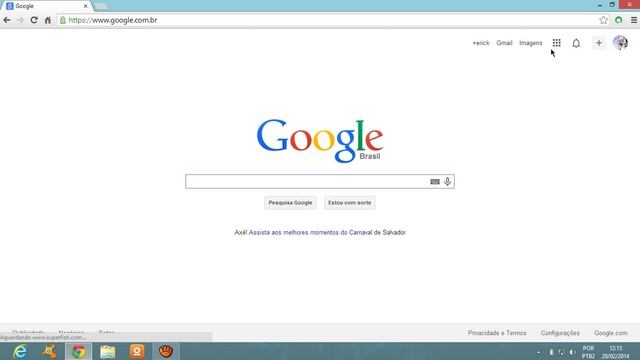
Task: Click the Pesquisa Google button
Action: [290, 203]
